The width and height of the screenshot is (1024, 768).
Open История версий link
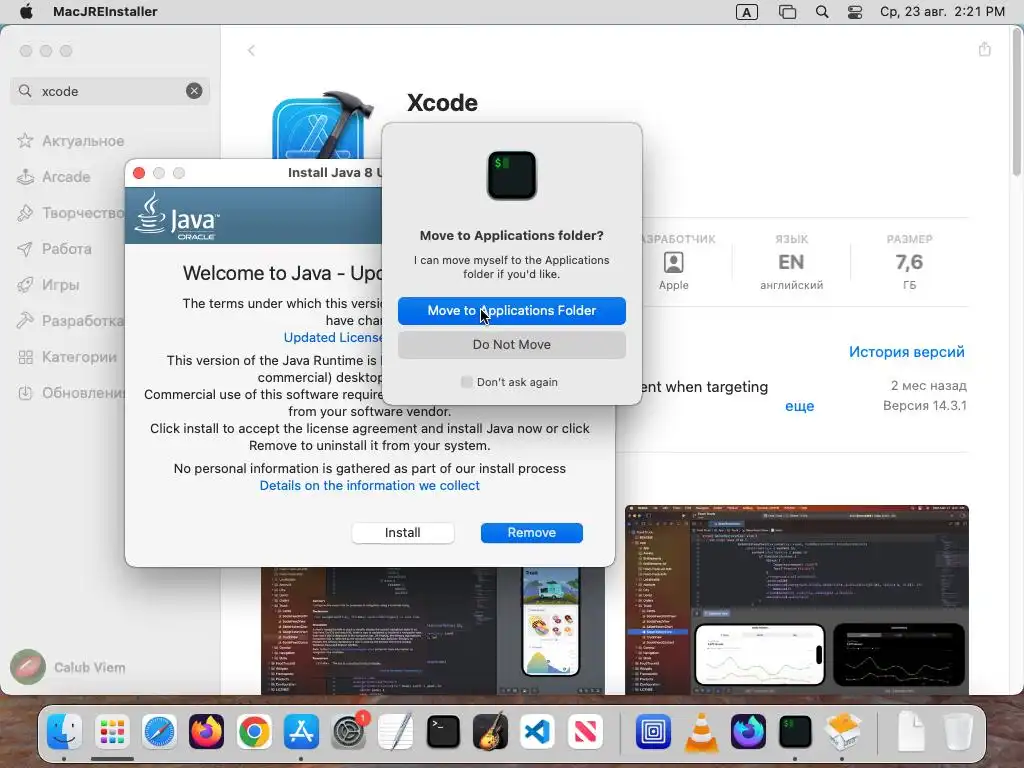(x=906, y=352)
